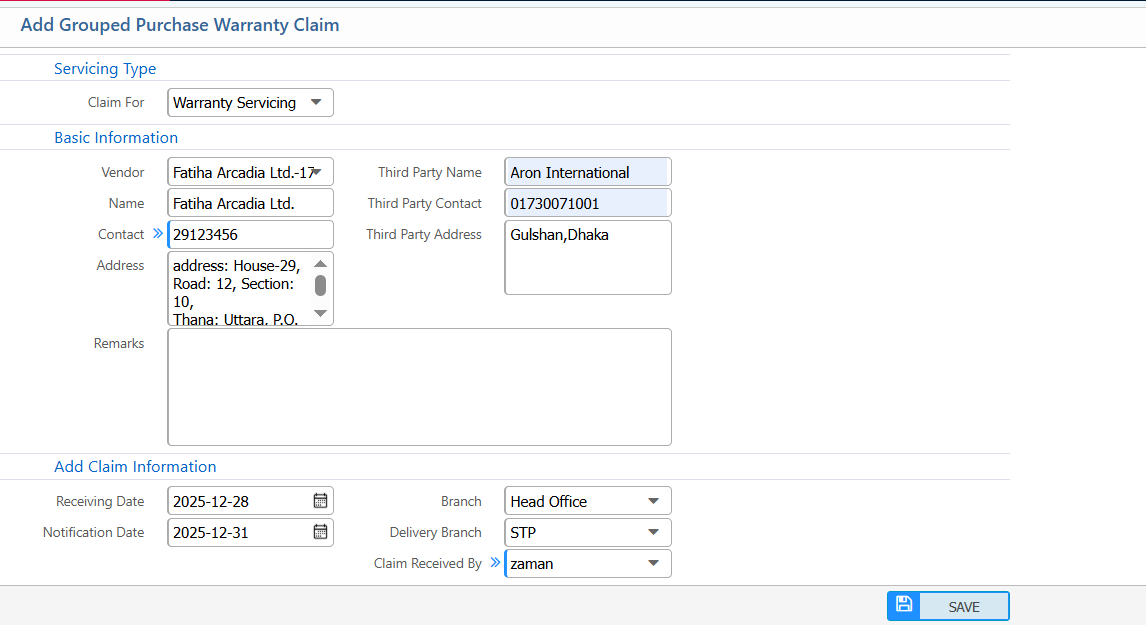Select the Contact number field

250,234
